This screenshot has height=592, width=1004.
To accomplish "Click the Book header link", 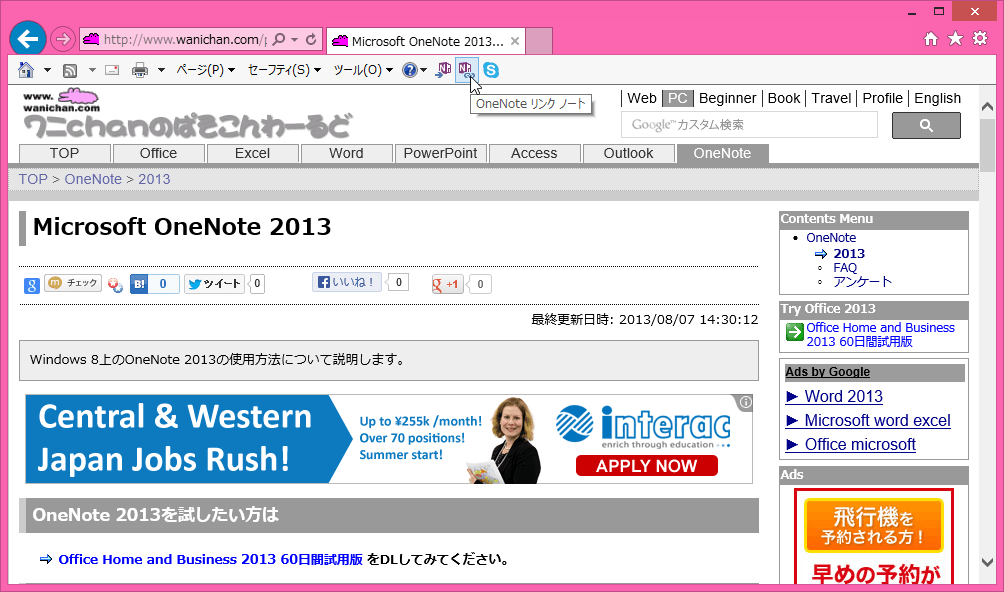I will click(x=784, y=99).
